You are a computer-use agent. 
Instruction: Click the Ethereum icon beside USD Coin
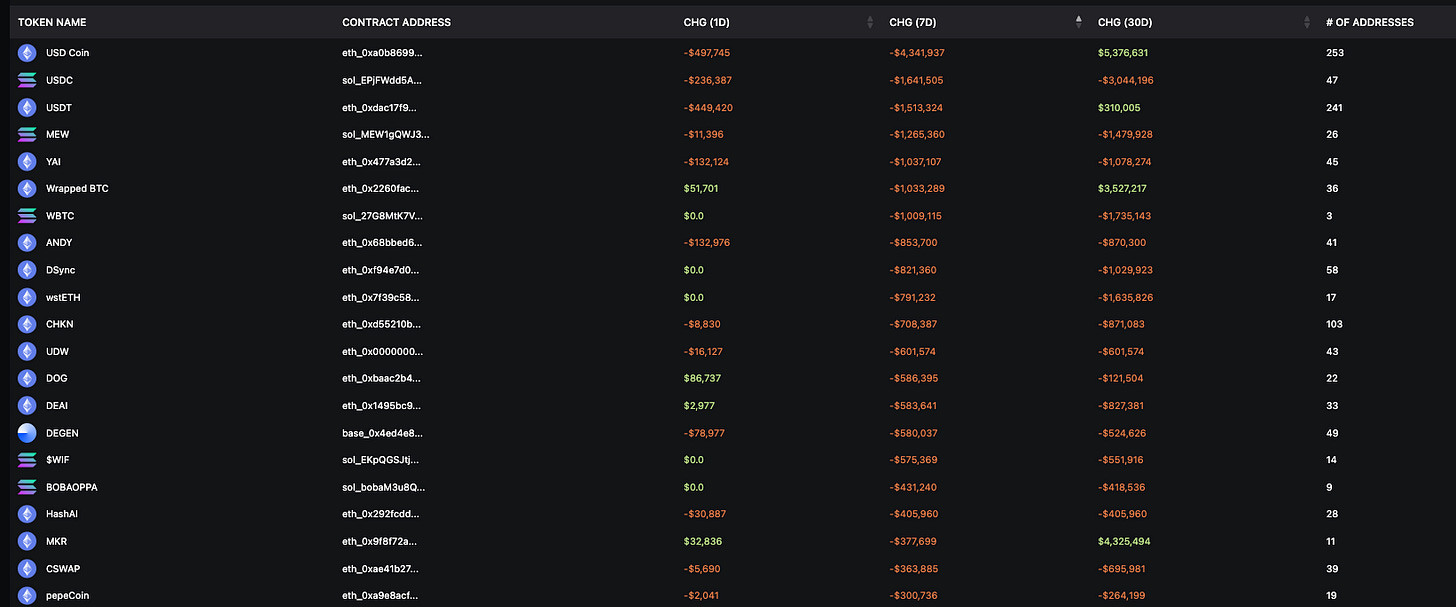pyautogui.click(x=27, y=53)
